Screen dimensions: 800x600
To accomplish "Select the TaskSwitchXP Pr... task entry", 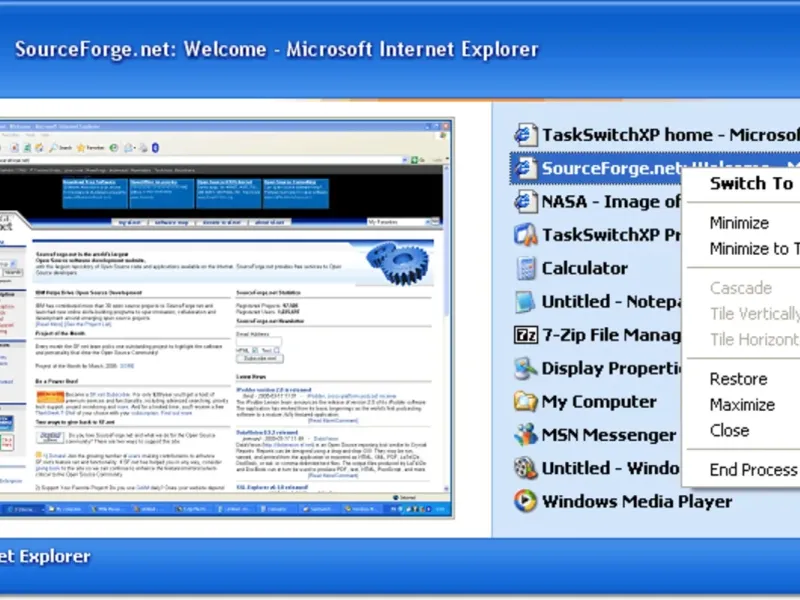I will point(596,235).
